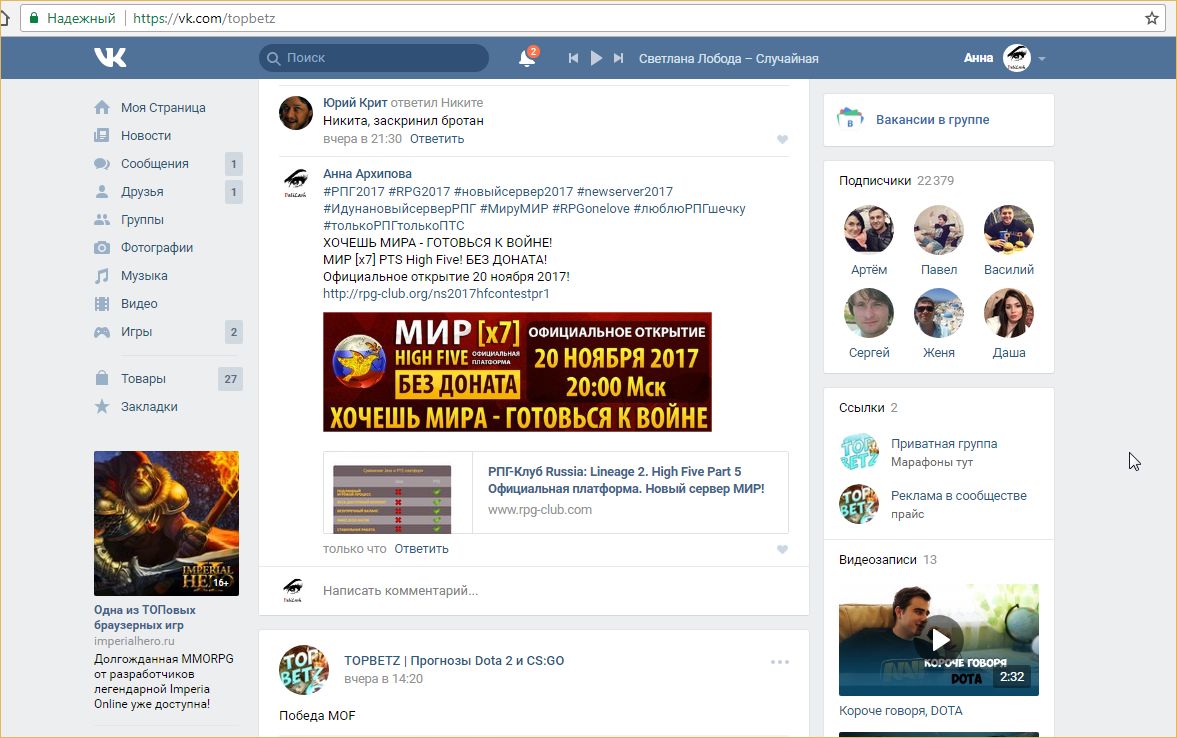This screenshot has width=1177, height=738.
Task: Click the gamepad icon beside Игры
Action: pyautogui.click(x=102, y=332)
